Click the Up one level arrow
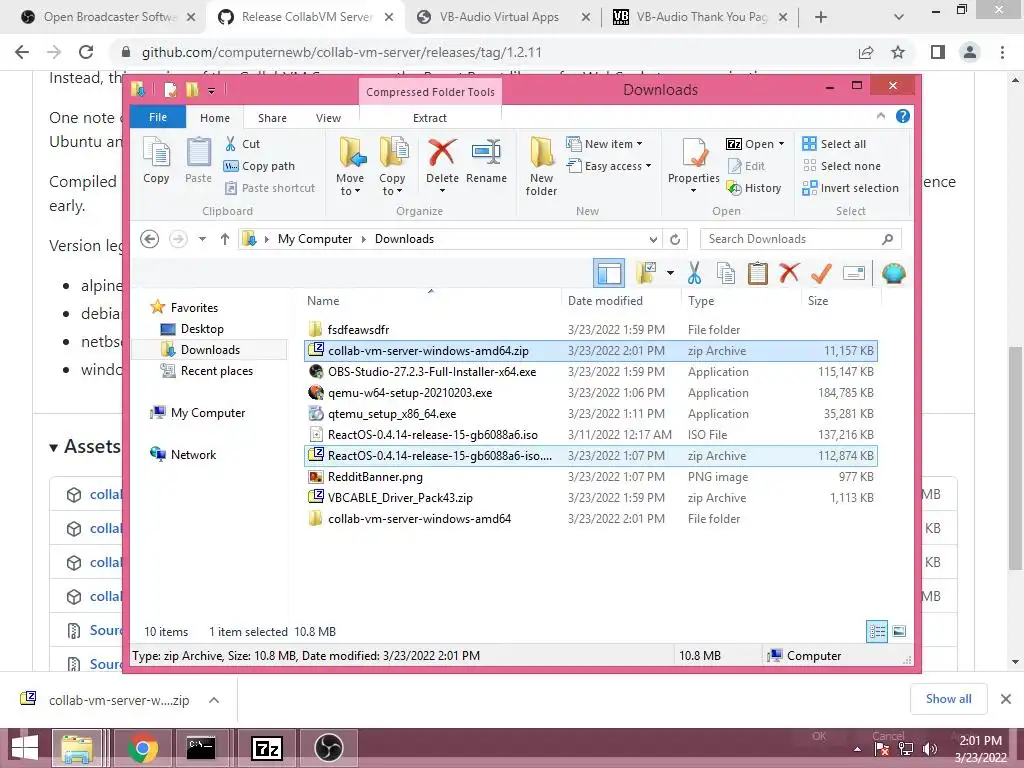Viewport: 1024px width, 768px height. (225, 239)
